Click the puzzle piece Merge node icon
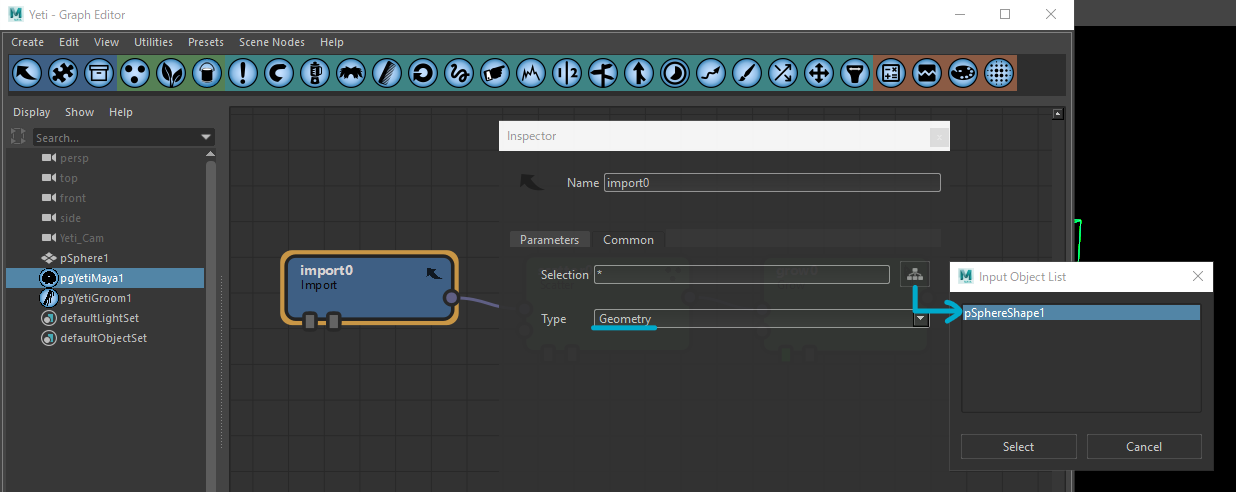The height and width of the screenshot is (492, 1236). 62,72
